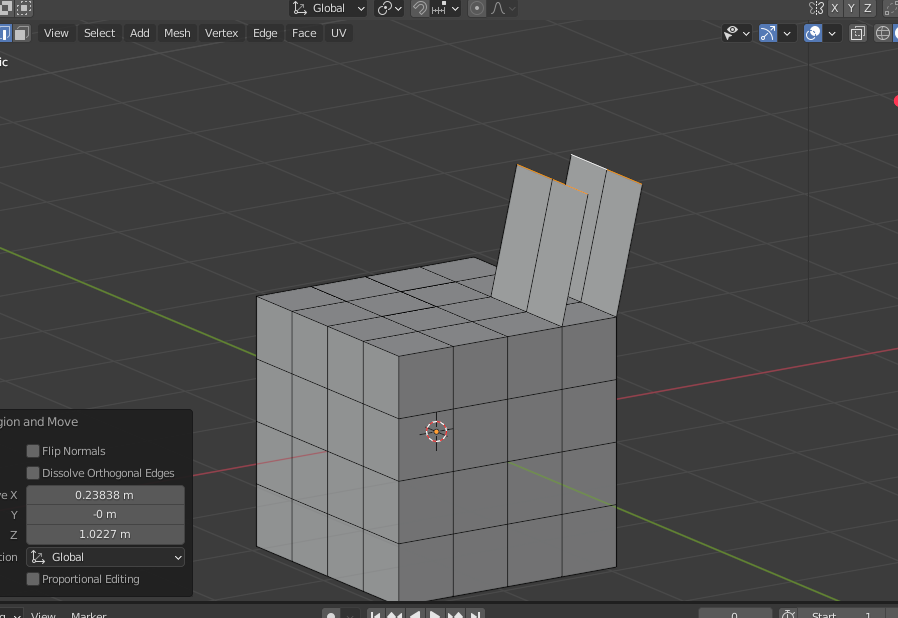
Task: Expand the gizmo options dropdown arrow
Action: (x=787, y=33)
